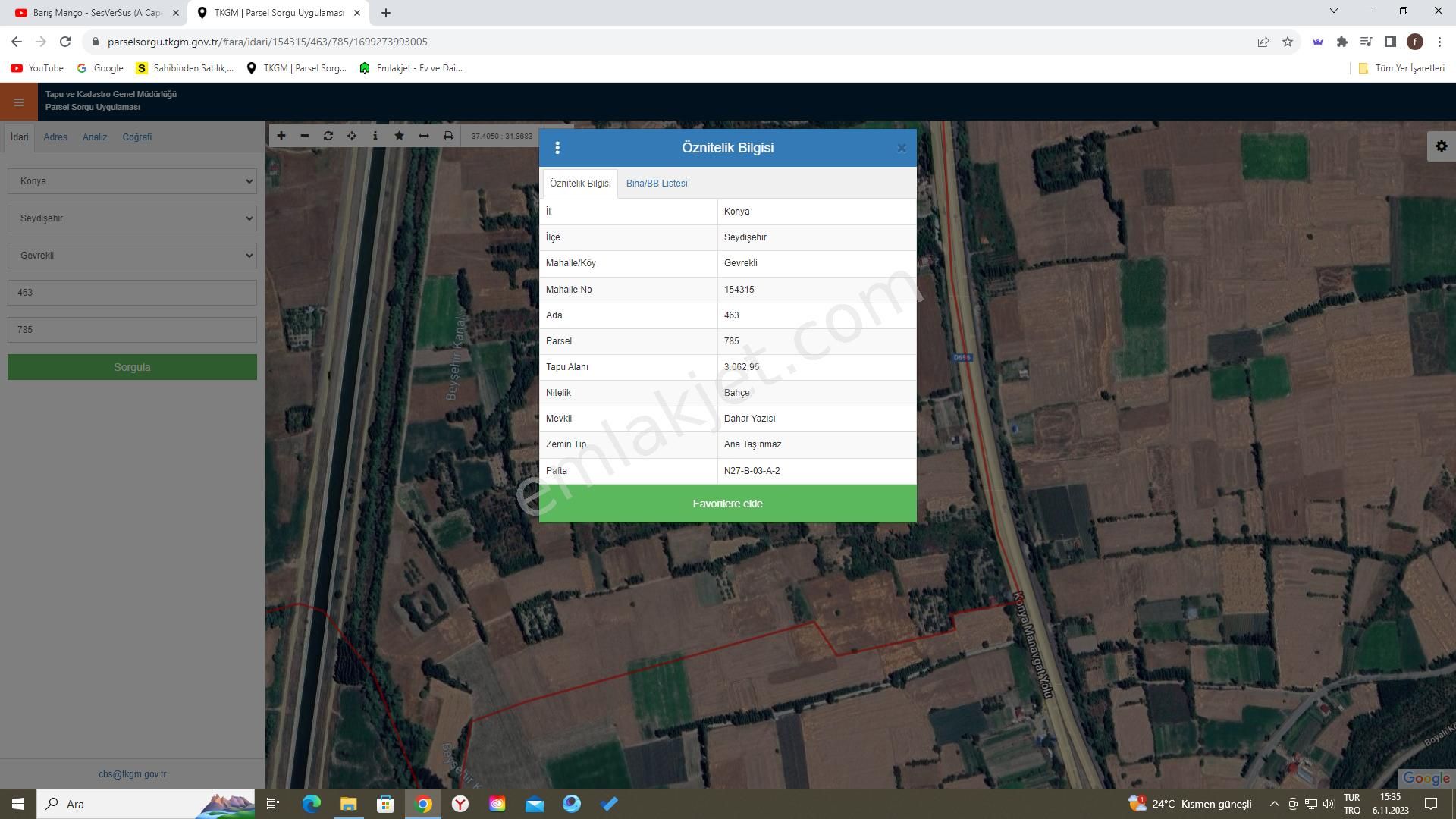Open media control icon in Chrome toolbar
The width and height of the screenshot is (1456, 819).
tap(1367, 42)
